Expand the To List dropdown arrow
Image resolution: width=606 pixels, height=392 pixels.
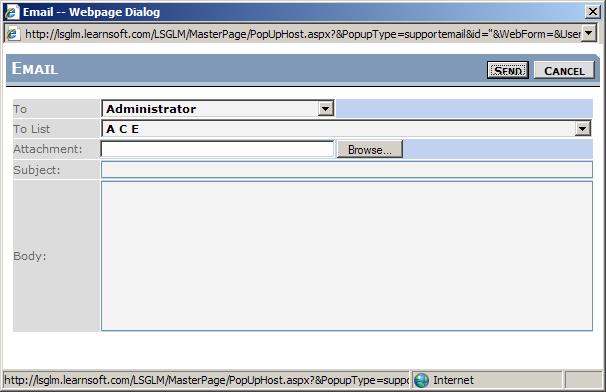click(582, 129)
